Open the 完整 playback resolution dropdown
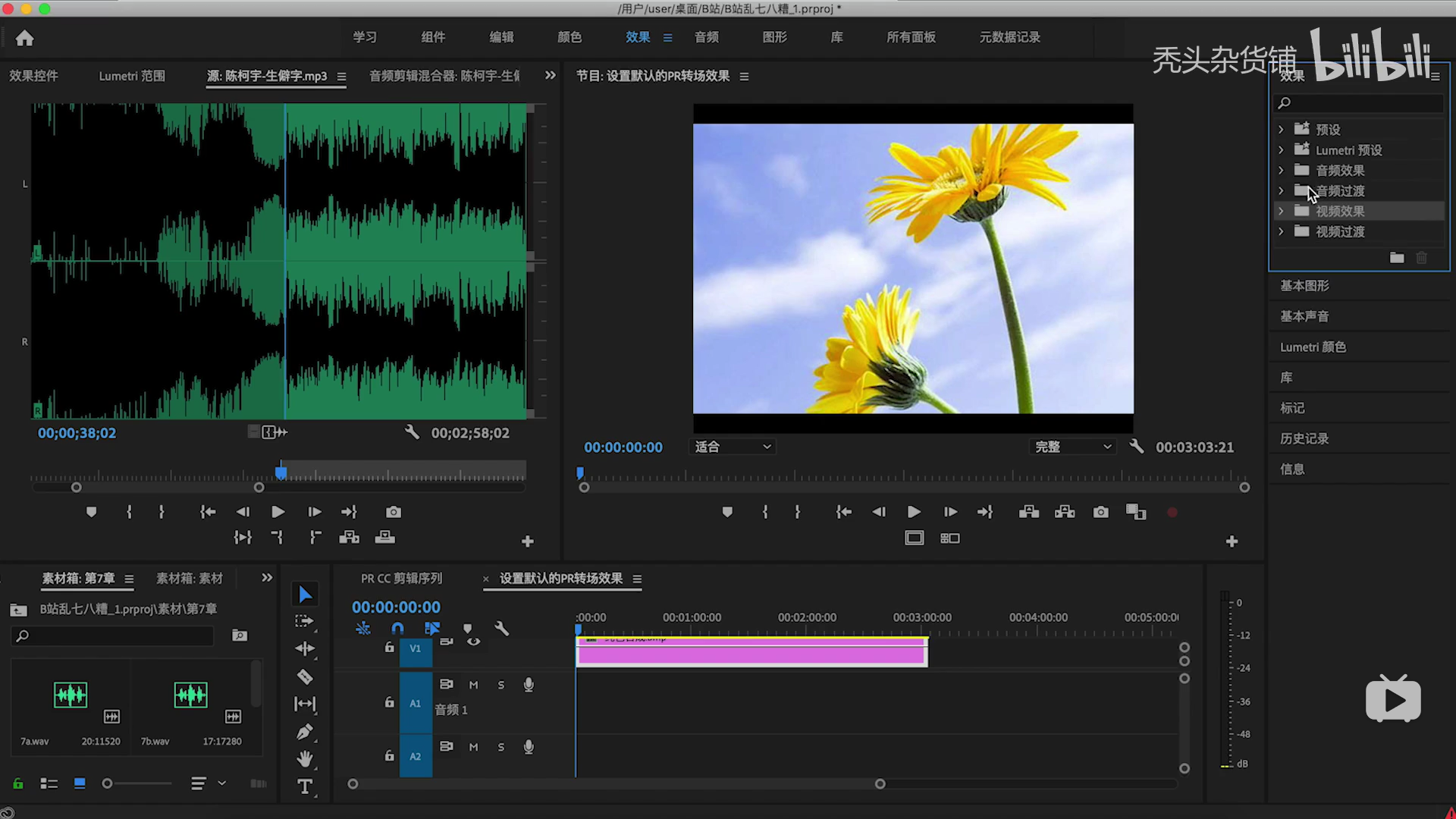The width and height of the screenshot is (1456, 819). (1072, 447)
